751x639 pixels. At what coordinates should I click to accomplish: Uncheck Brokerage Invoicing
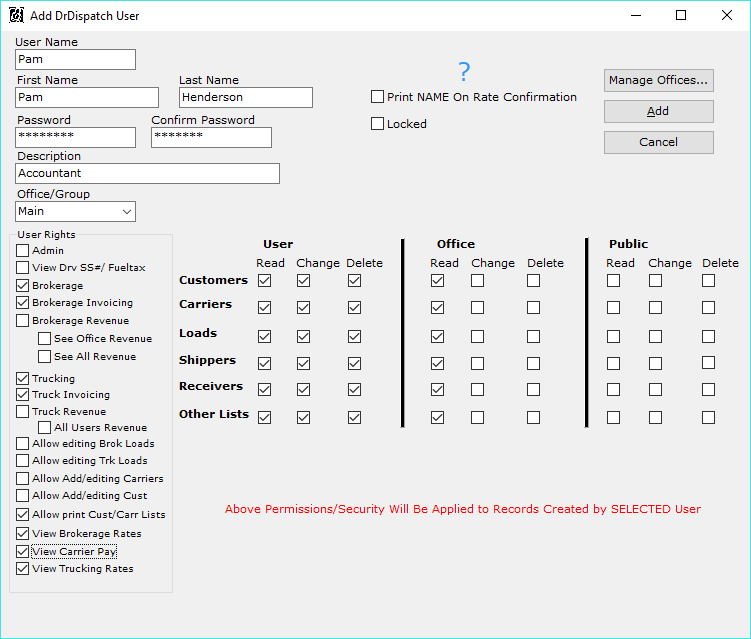(23, 303)
